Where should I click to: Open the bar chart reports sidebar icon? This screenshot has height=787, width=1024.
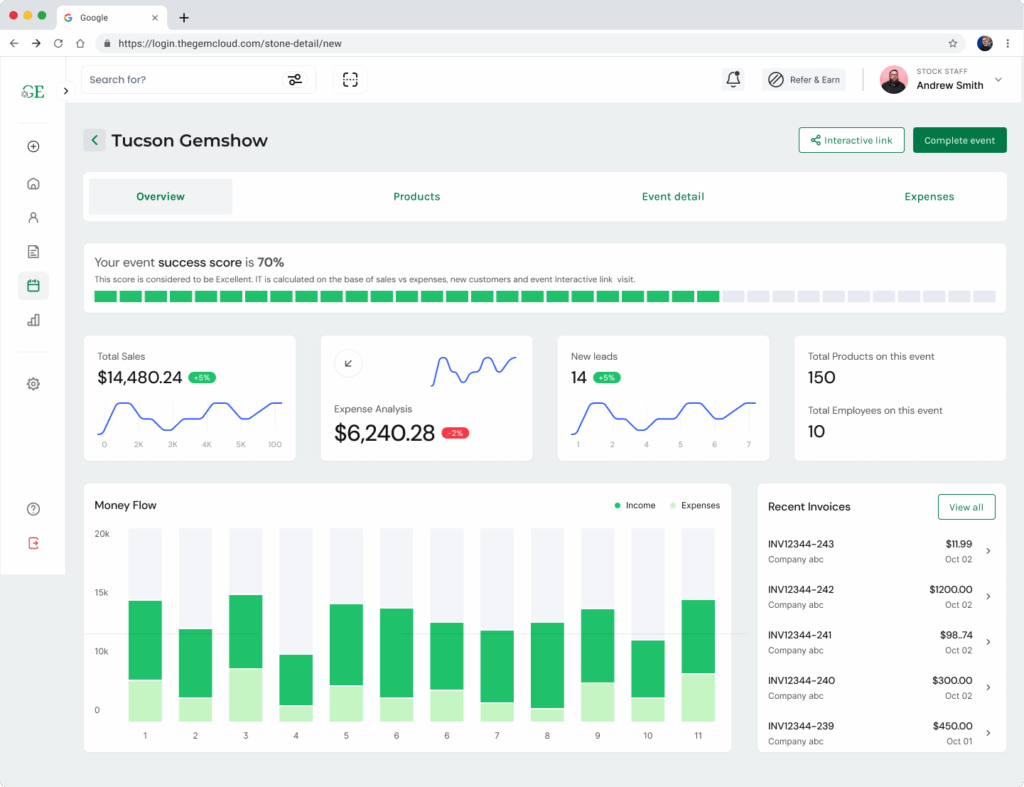(x=33, y=320)
